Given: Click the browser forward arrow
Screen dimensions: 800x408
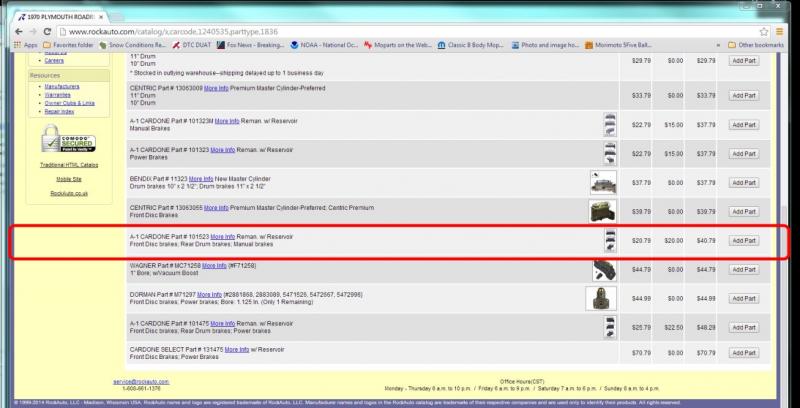Looking at the screenshot, I should pyautogui.click(x=33, y=32).
